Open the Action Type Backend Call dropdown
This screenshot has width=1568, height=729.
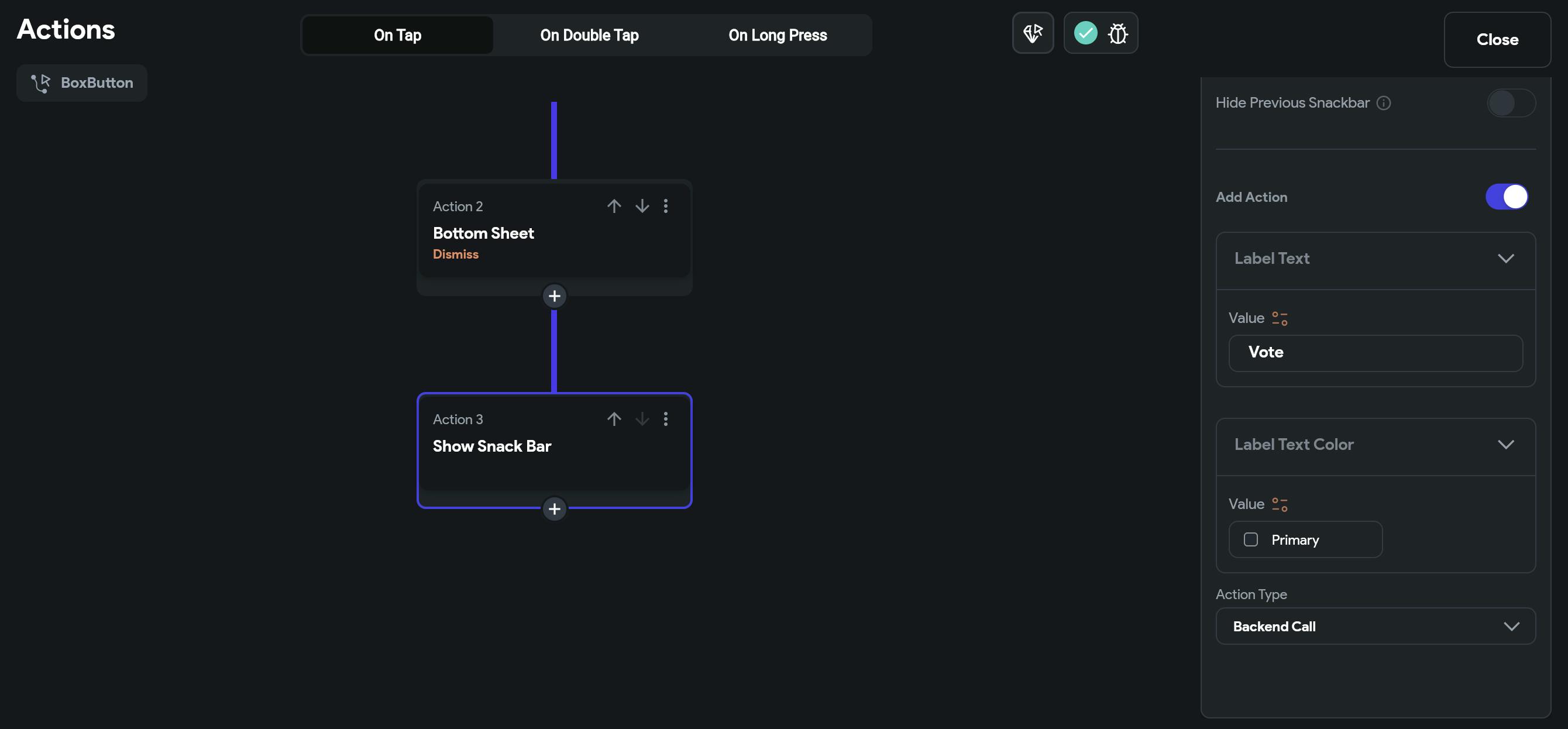point(1375,626)
